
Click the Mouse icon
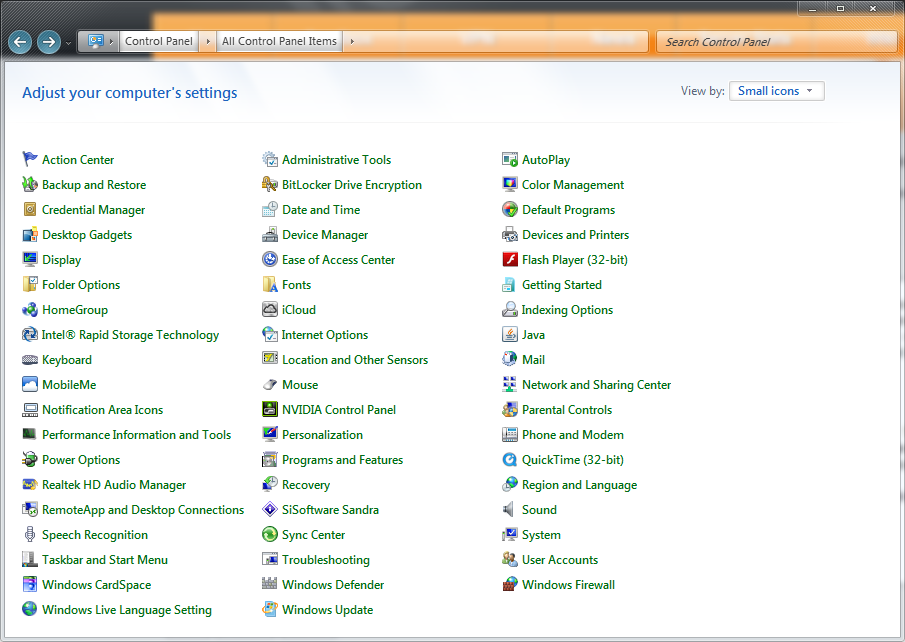[270, 385]
